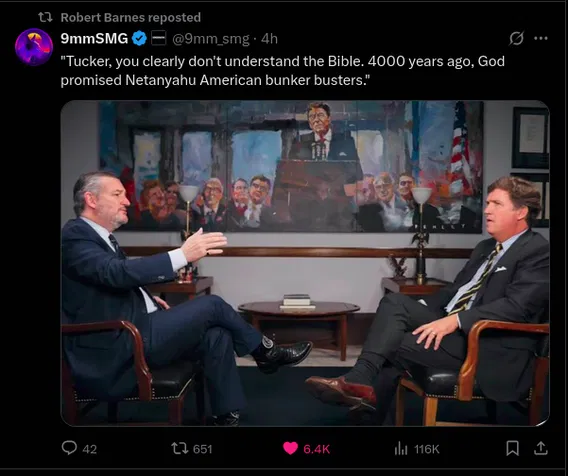Screen dimensions: 568x476
Task: Open 9mmSMG profile avatar
Action: [x=34, y=46]
